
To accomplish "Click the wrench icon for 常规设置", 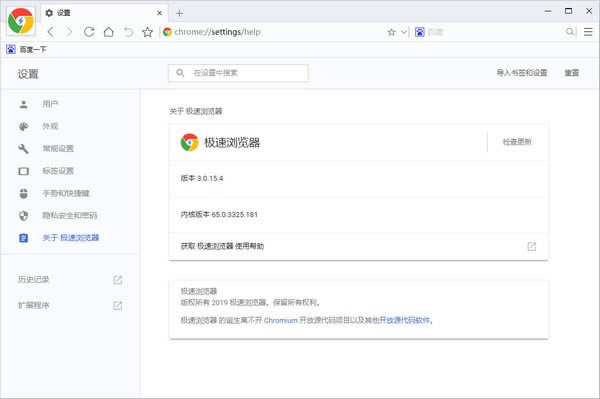I will (23, 149).
